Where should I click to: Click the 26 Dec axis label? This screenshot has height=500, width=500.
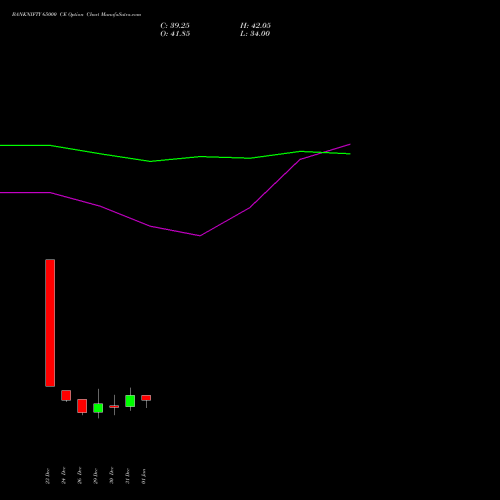(x=80, y=476)
